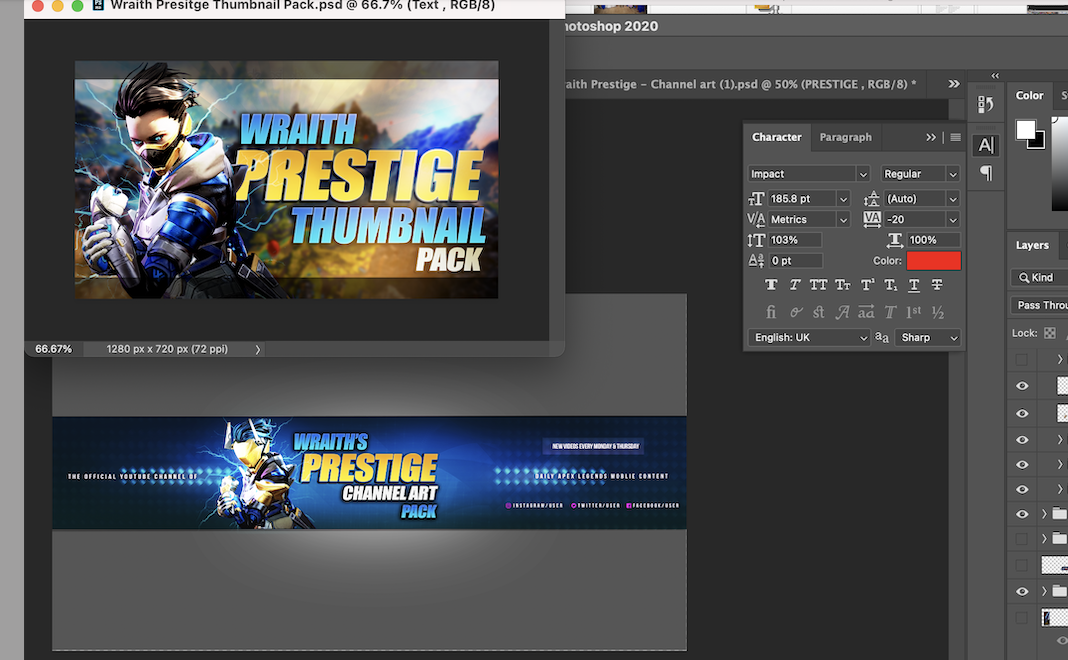Open the -20 tracking dropdown
1068x660 pixels.
click(x=953, y=219)
